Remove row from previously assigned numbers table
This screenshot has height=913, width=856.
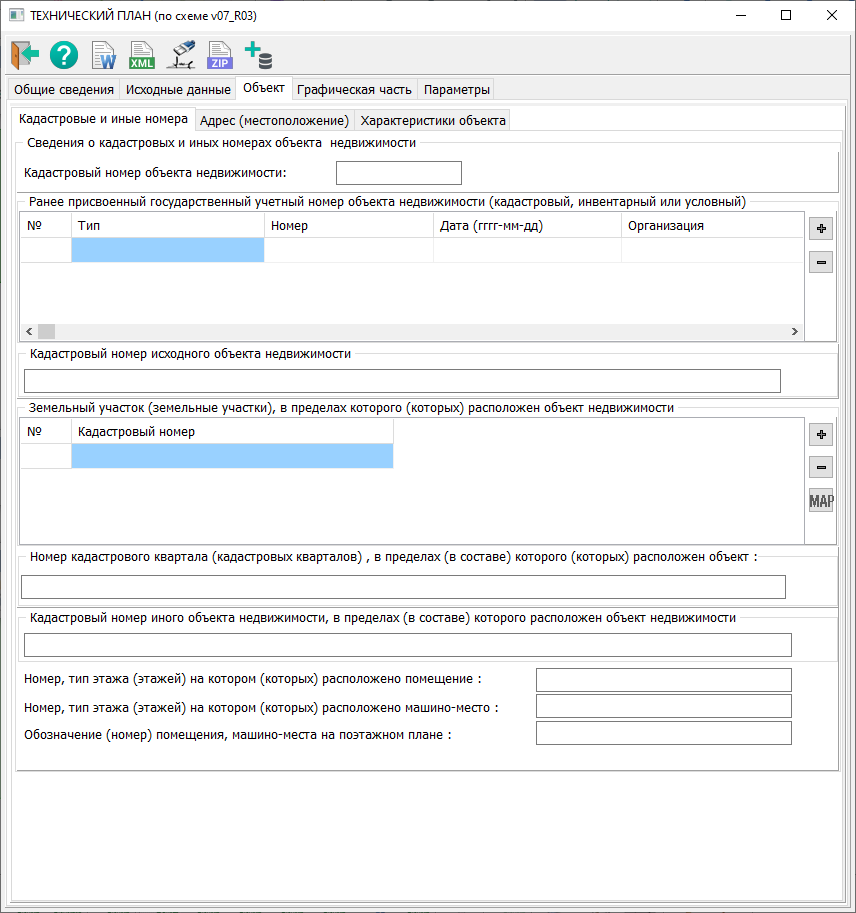821,263
